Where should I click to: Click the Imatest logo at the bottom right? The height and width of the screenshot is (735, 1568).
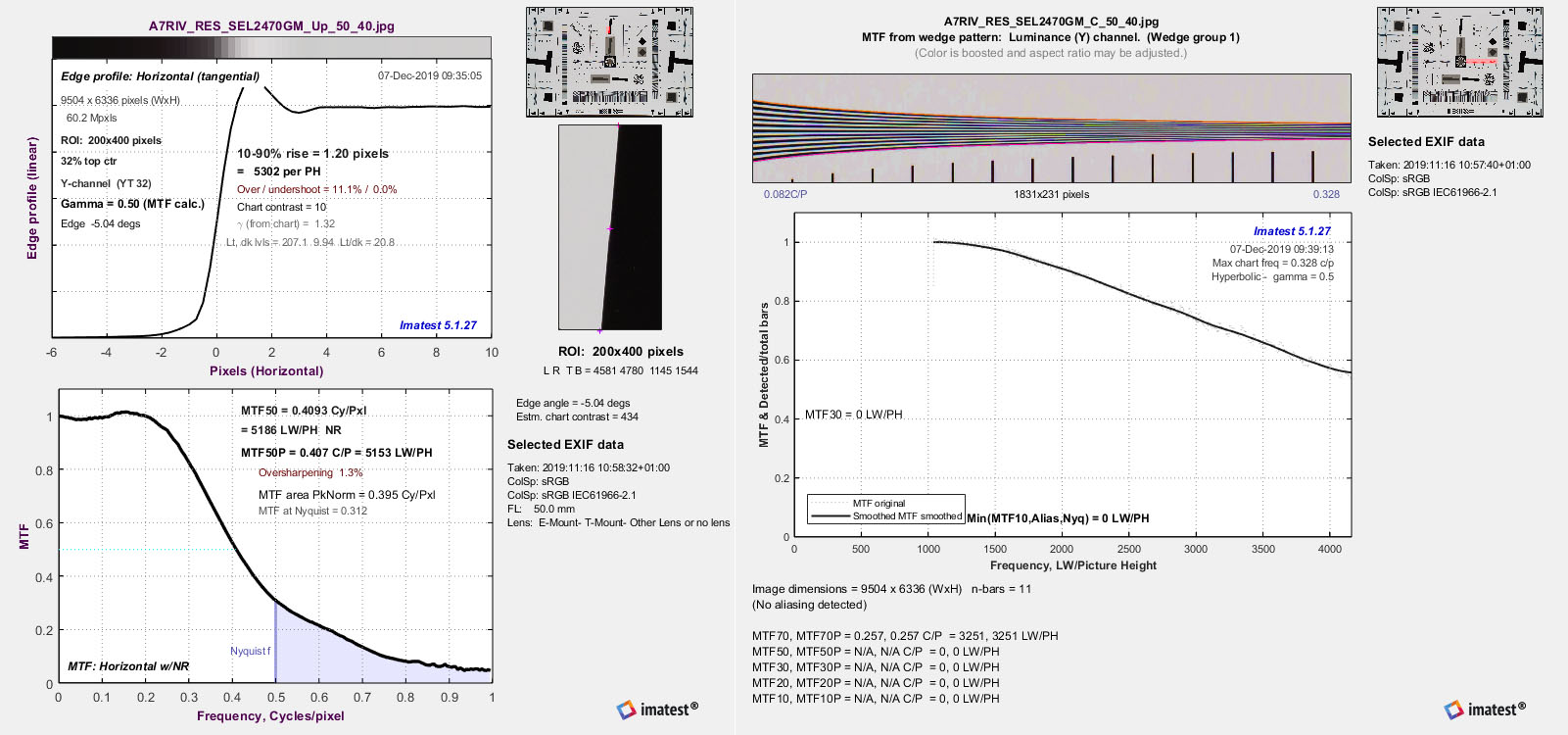[1485, 710]
